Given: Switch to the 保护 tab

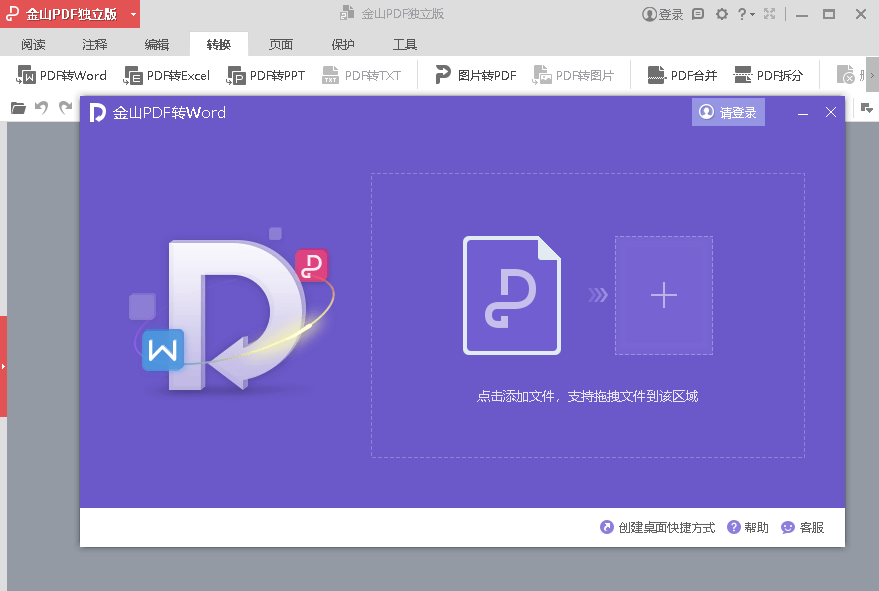Looking at the screenshot, I should pyautogui.click(x=343, y=44).
